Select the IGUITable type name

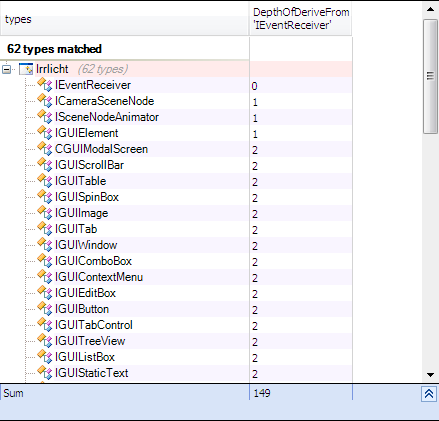click(x=81, y=181)
